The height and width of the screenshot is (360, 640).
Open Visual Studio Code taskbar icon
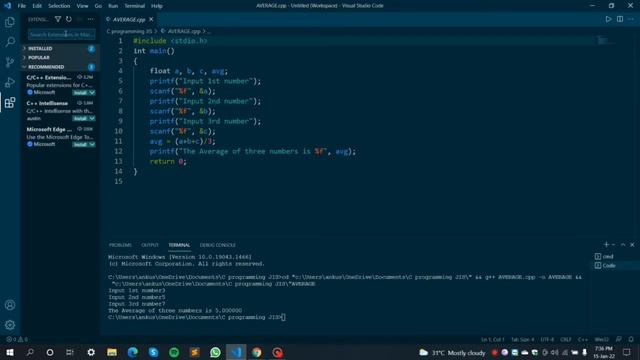point(236,352)
